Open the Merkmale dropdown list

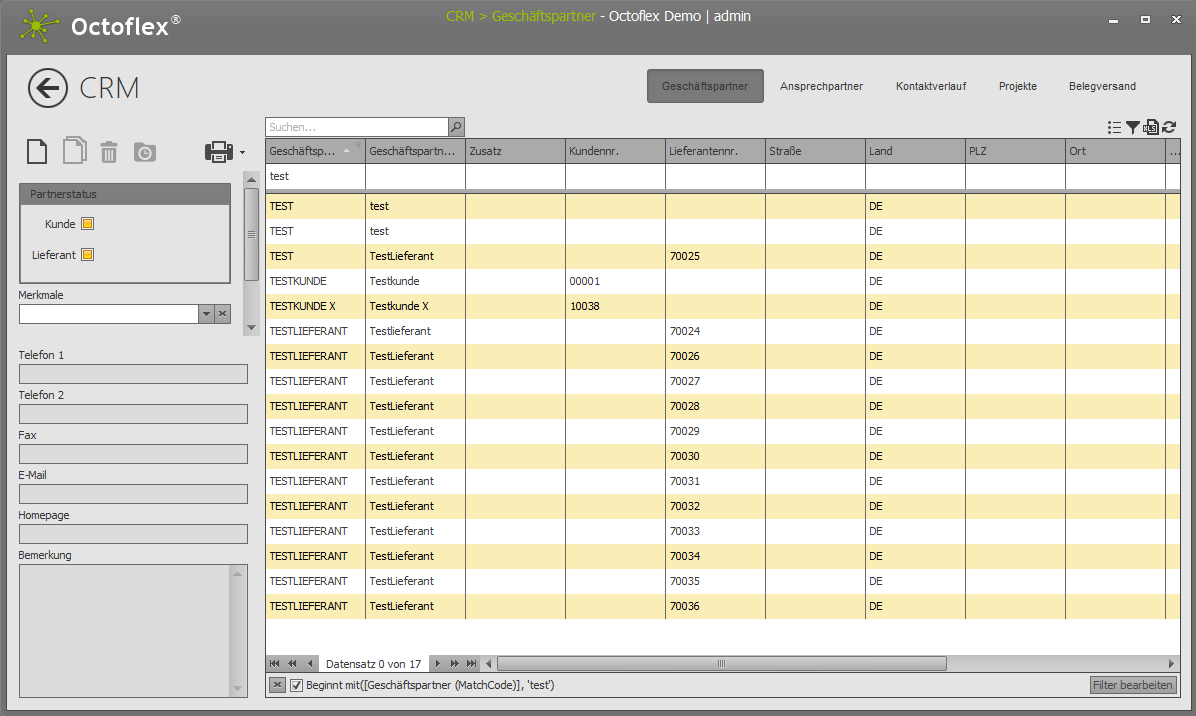coord(206,314)
